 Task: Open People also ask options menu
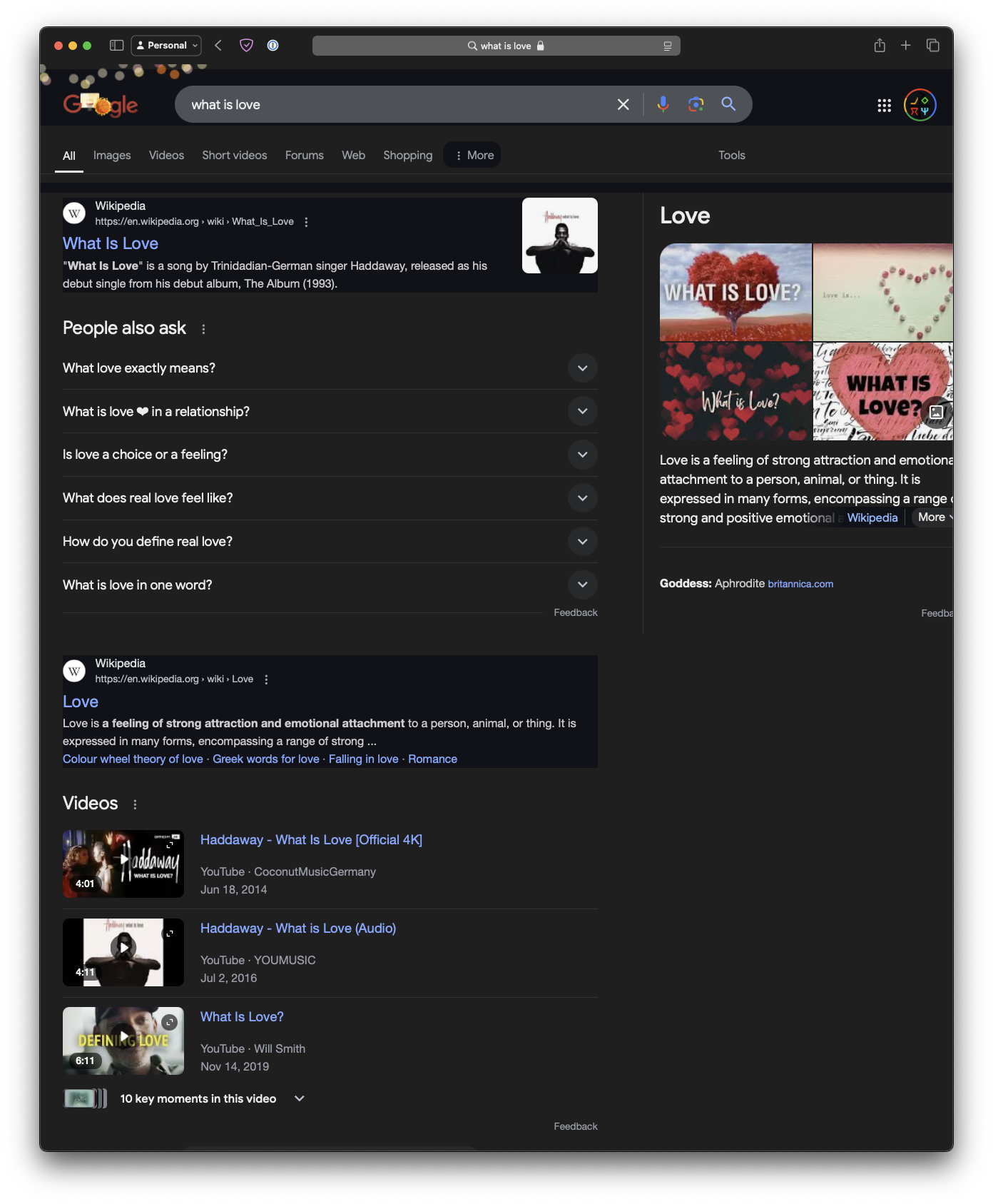coord(203,329)
